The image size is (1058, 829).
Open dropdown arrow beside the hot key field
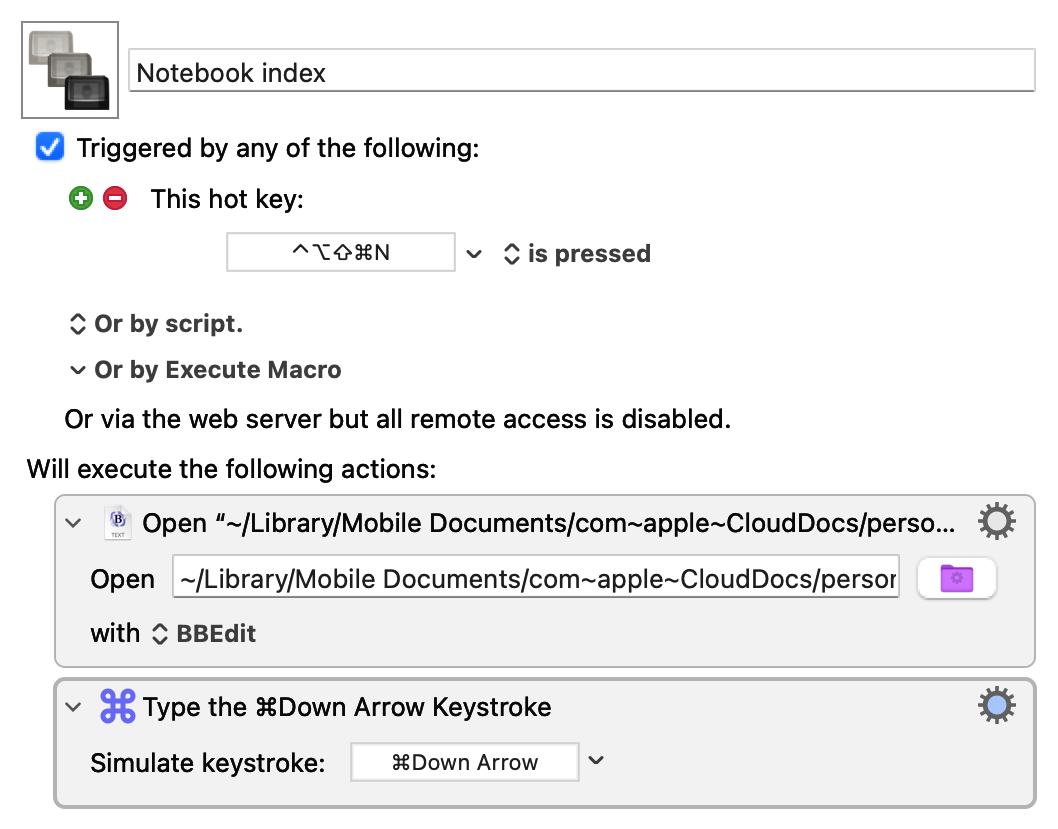coord(475,254)
